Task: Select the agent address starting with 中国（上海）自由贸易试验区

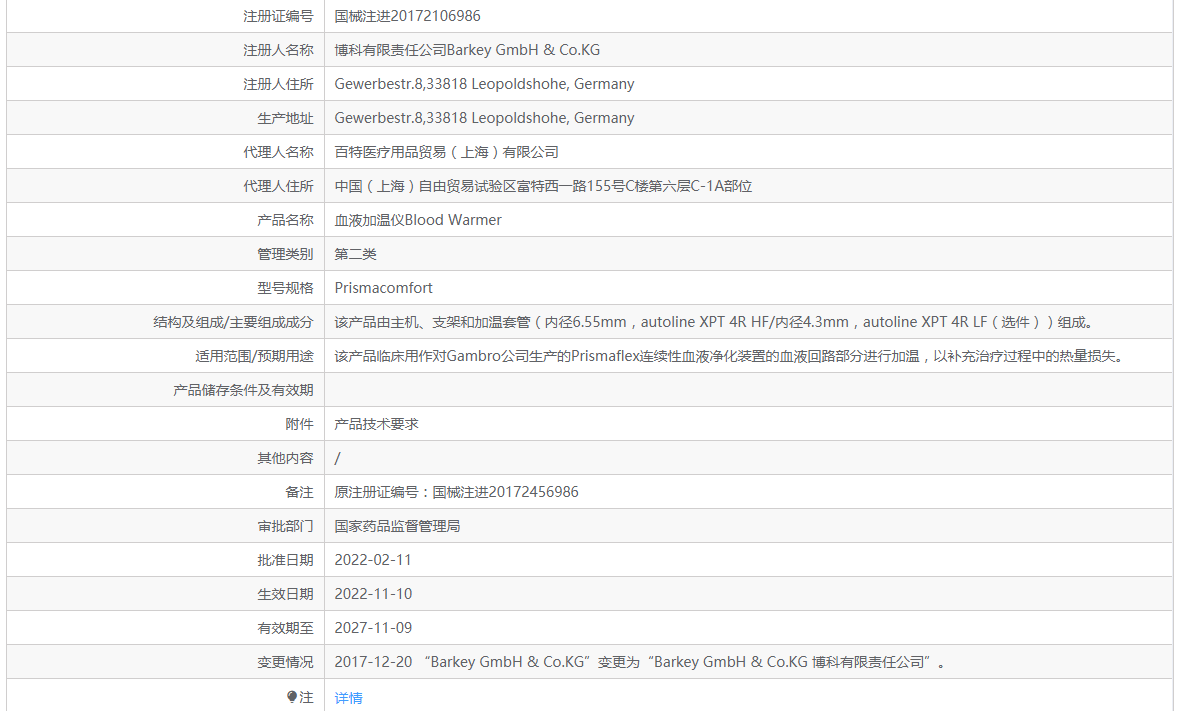Action: coord(543,186)
